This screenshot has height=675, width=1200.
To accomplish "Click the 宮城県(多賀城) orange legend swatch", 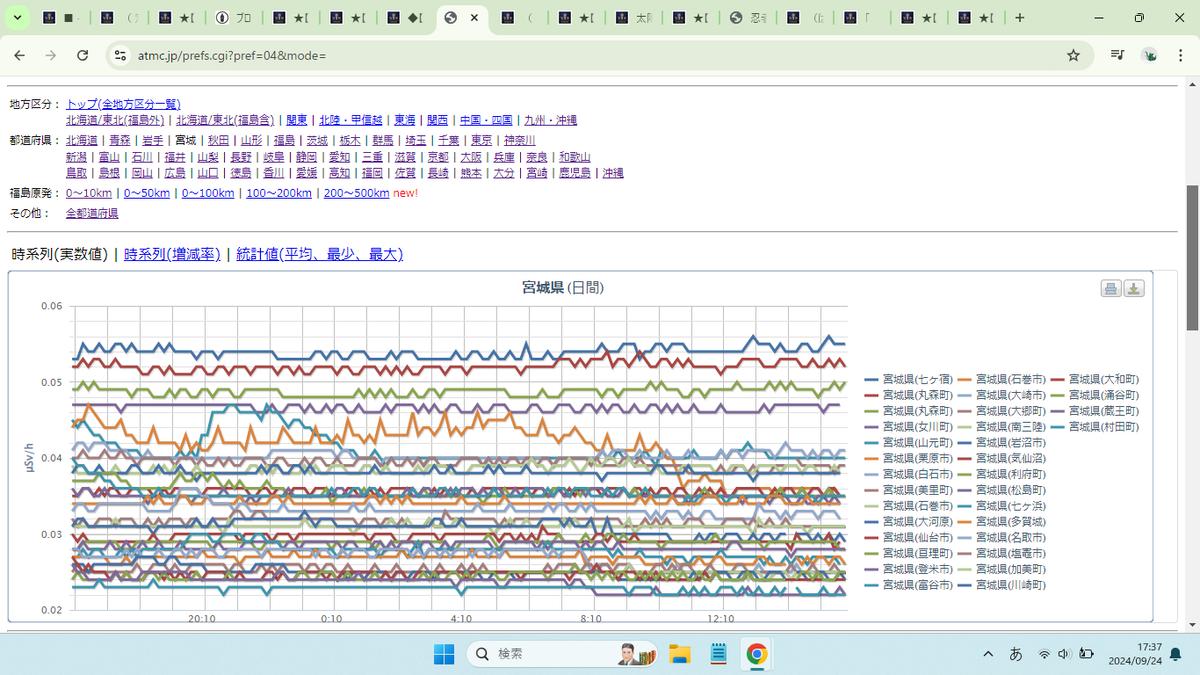I will click(x=963, y=521).
